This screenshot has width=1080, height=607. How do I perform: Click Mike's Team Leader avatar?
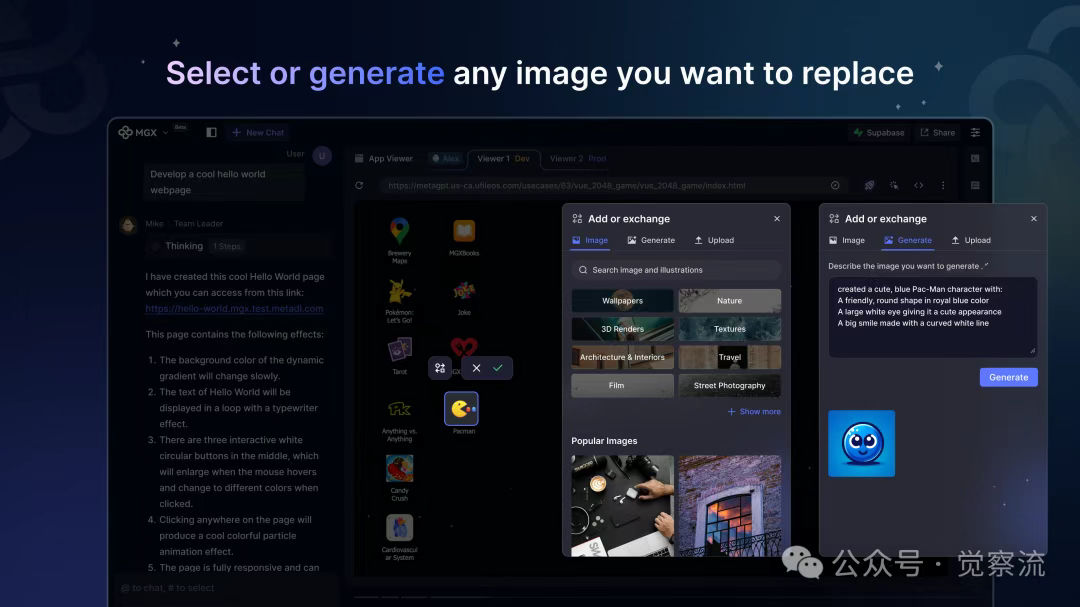[128, 225]
